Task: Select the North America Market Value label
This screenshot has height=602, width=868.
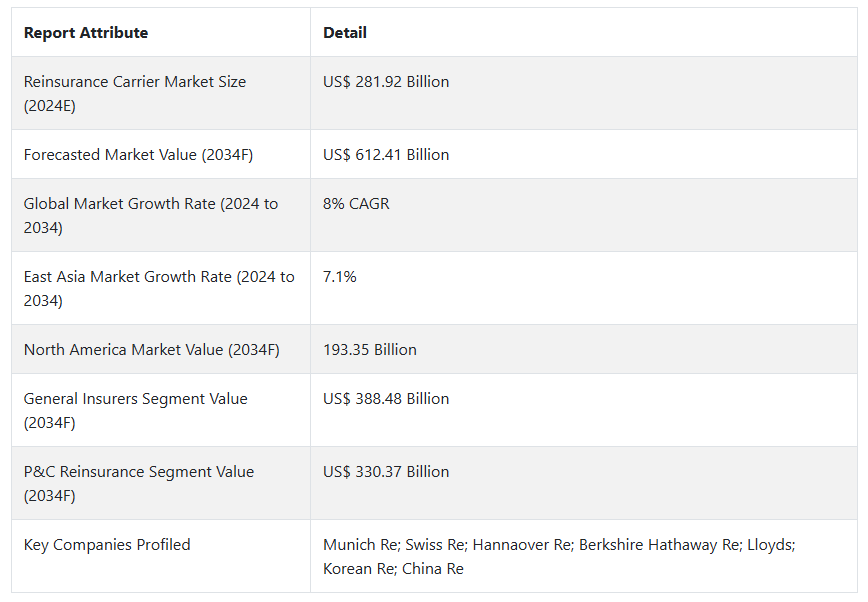Action: pos(151,350)
